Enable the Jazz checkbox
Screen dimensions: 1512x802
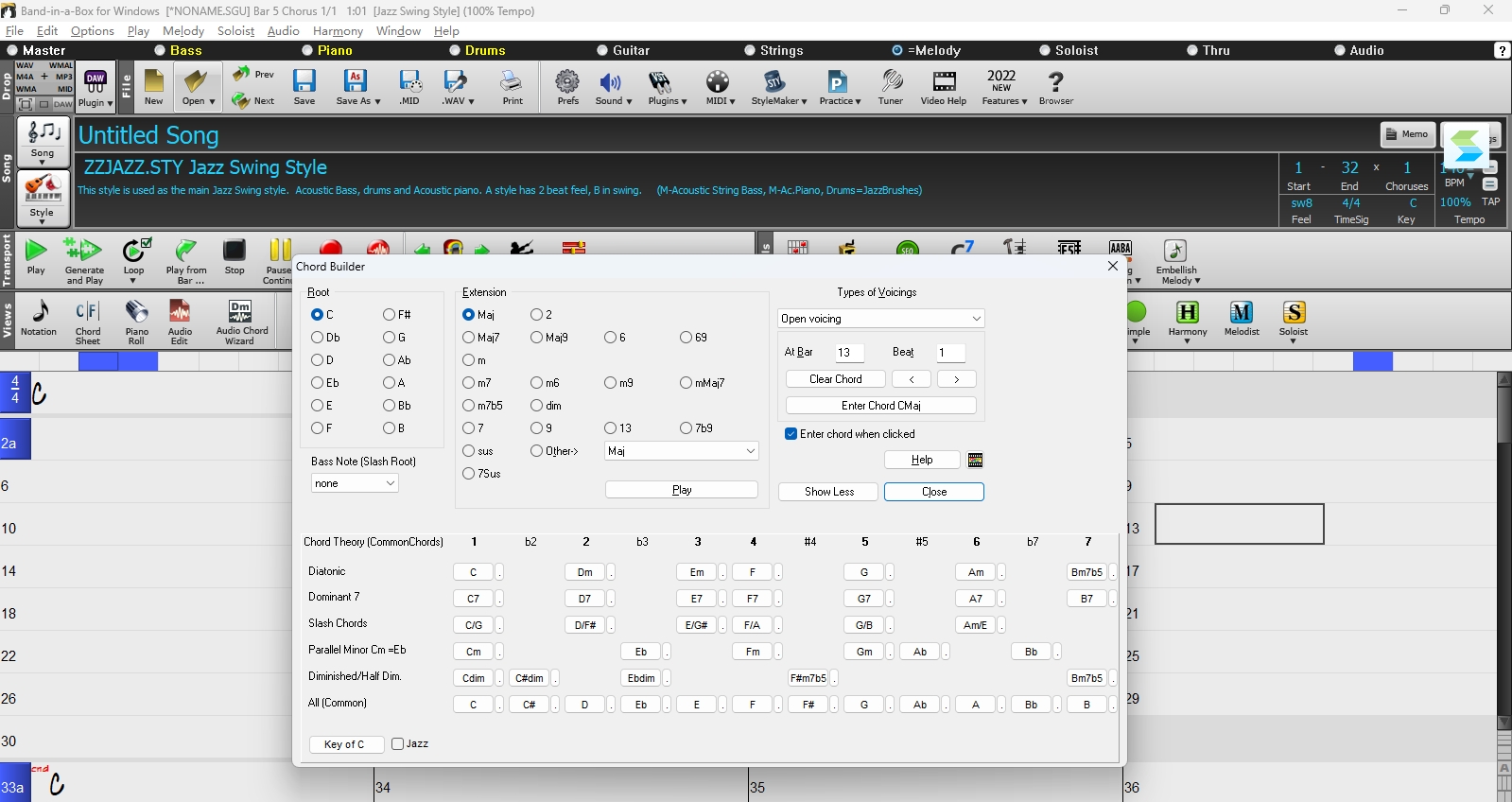click(x=398, y=744)
